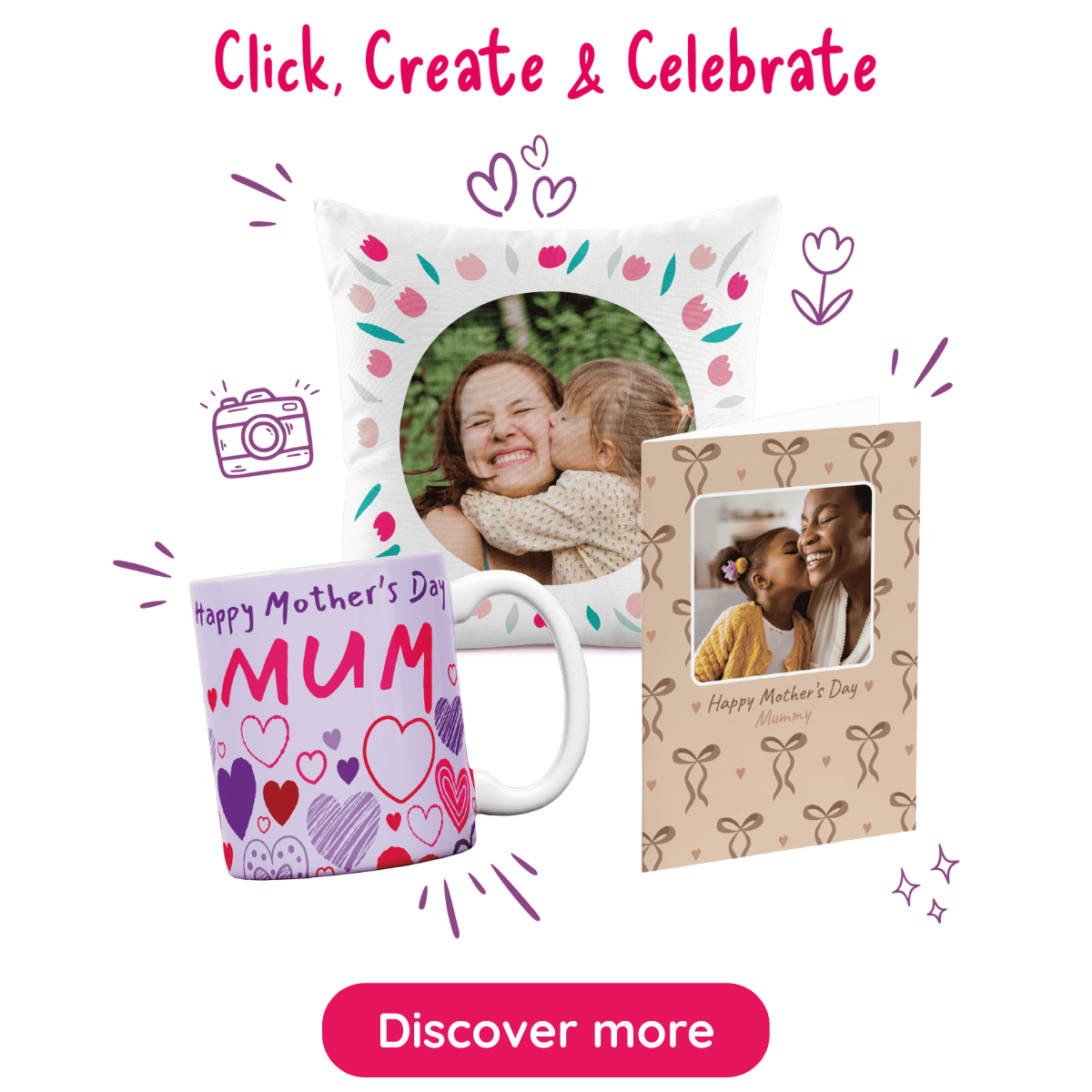The image size is (1092, 1092).
Task: Click the burst lines doodle above the card
Action: [922, 369]
